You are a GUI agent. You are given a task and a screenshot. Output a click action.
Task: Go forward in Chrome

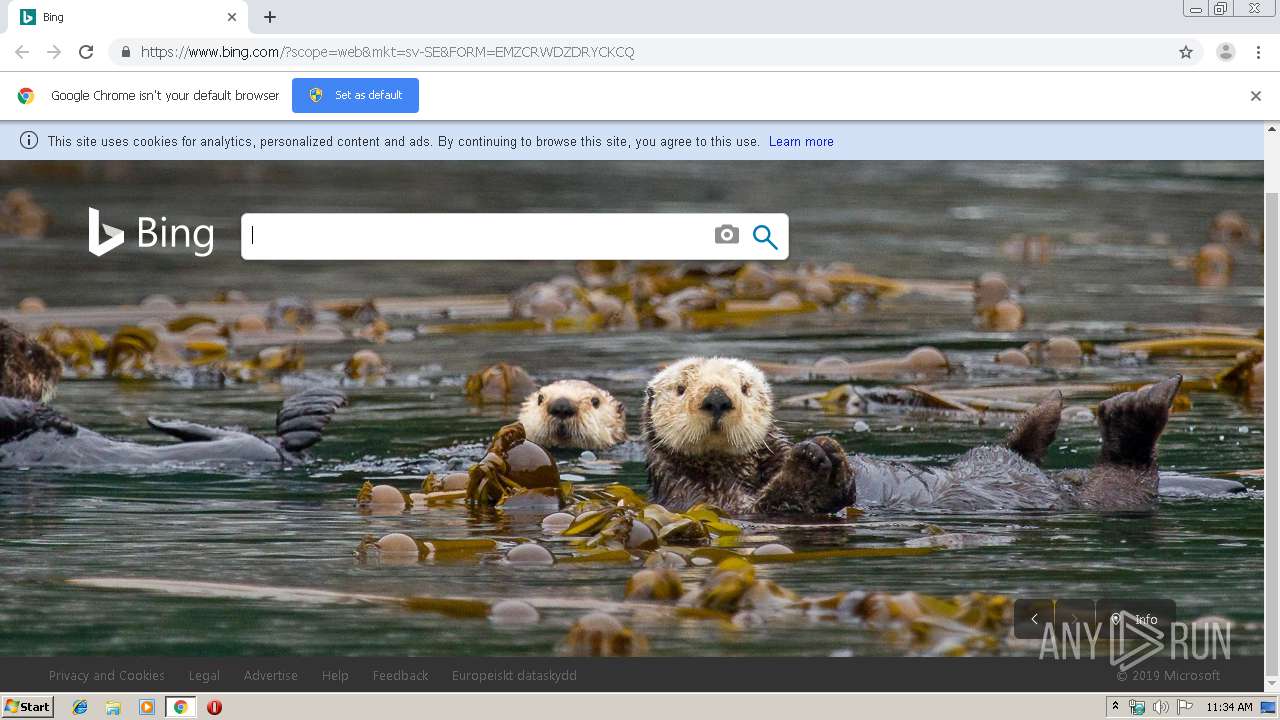(x=54, y=52)
